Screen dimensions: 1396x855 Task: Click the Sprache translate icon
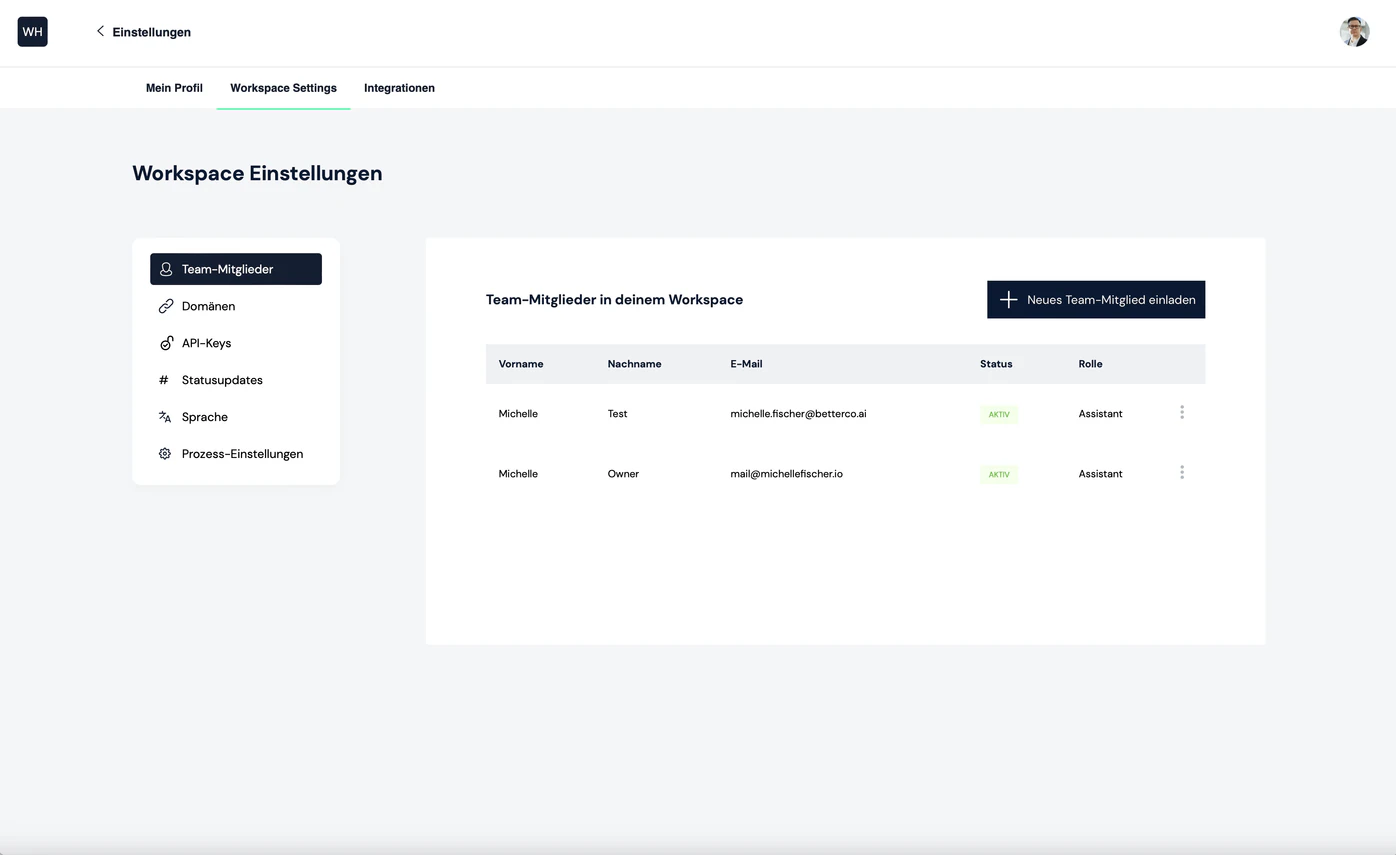(165, 417)
